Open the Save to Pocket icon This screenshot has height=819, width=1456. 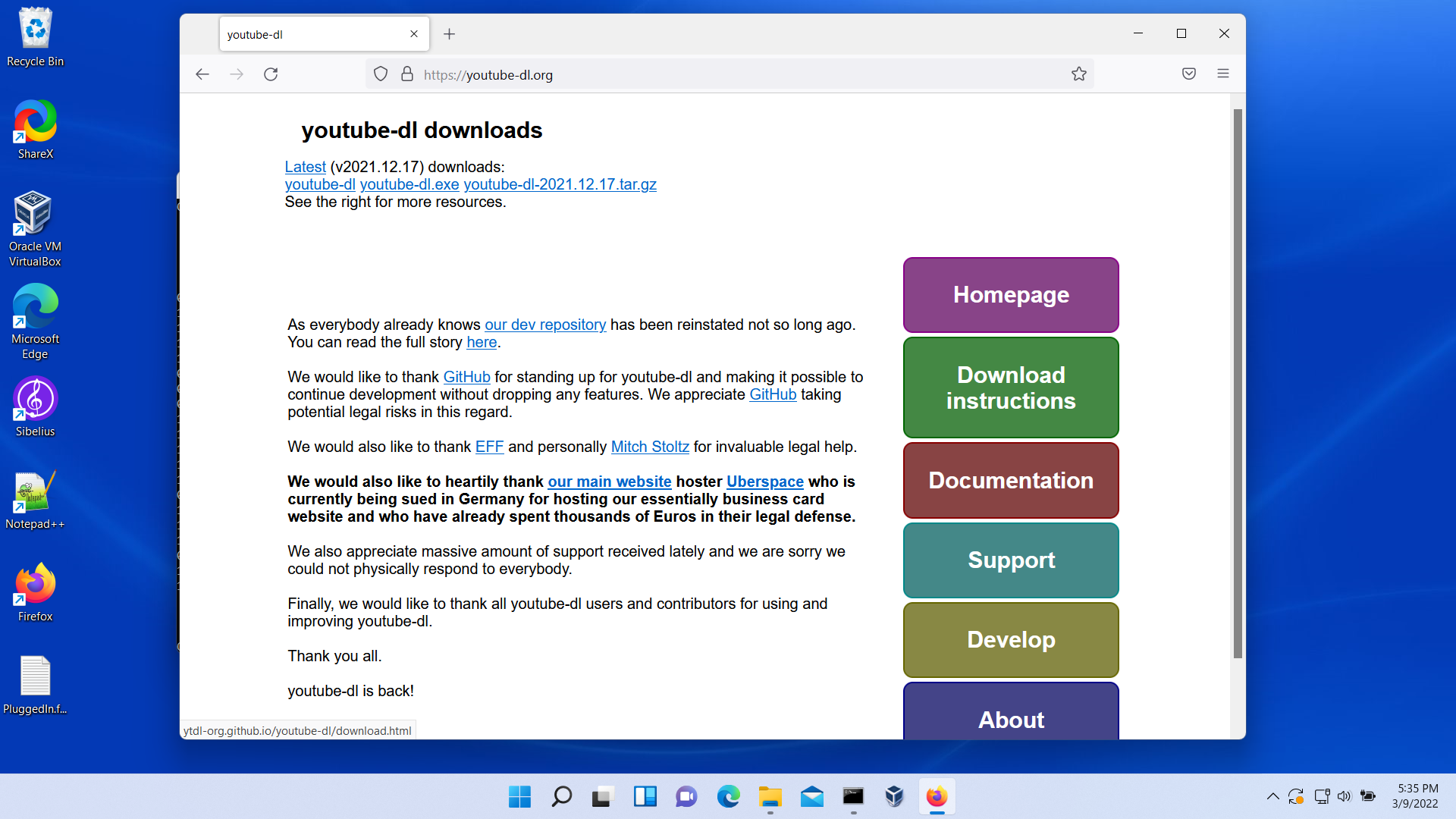coord(1188,74)
